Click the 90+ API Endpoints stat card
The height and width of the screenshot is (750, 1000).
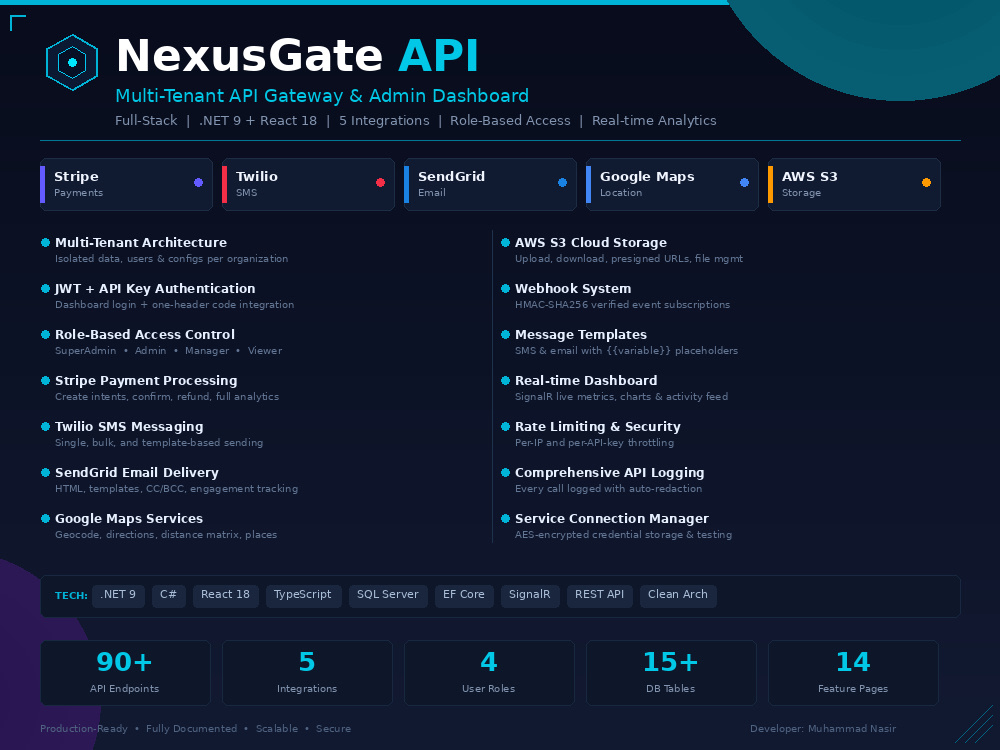[125, 673]
